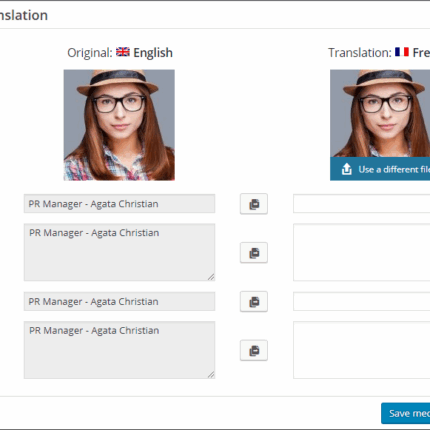Copy the first original field to translation
Screen dimensions: 430x430
[254, 204]
